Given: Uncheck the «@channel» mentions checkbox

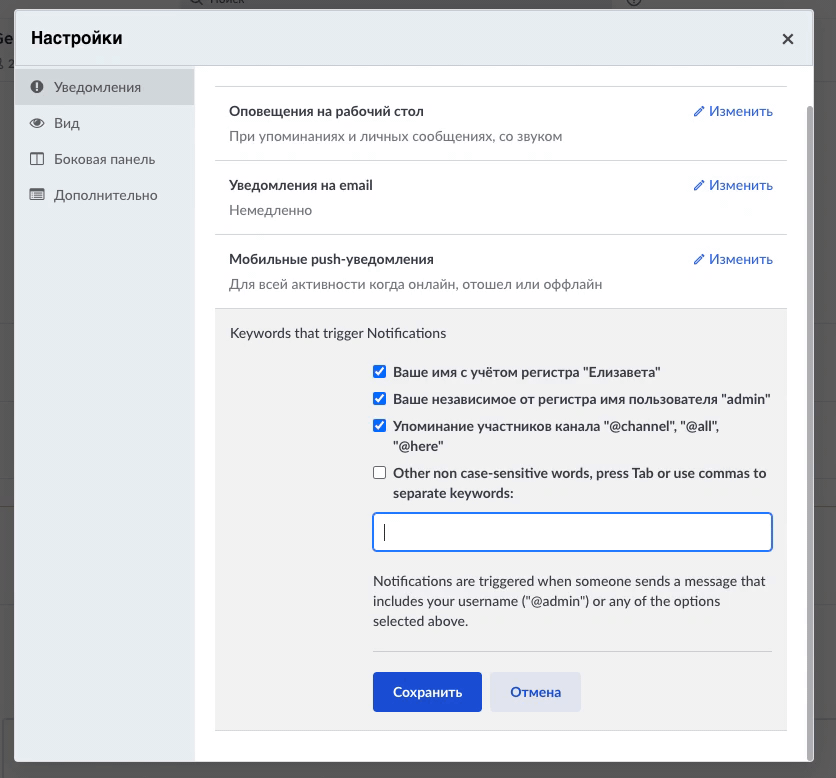Looking at the screenshot, I should click(x=379, y=425).
